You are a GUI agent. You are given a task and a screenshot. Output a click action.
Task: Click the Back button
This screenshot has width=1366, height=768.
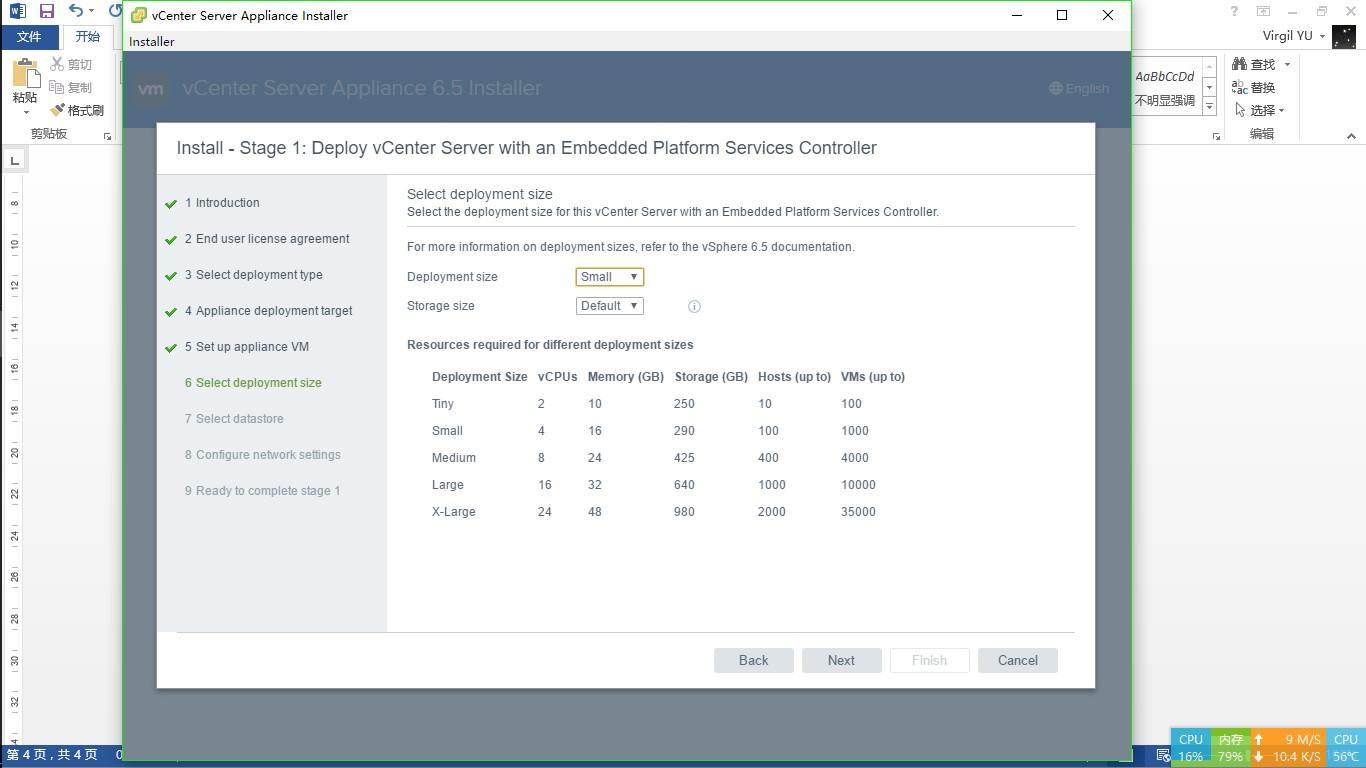[x=754, y=660]
